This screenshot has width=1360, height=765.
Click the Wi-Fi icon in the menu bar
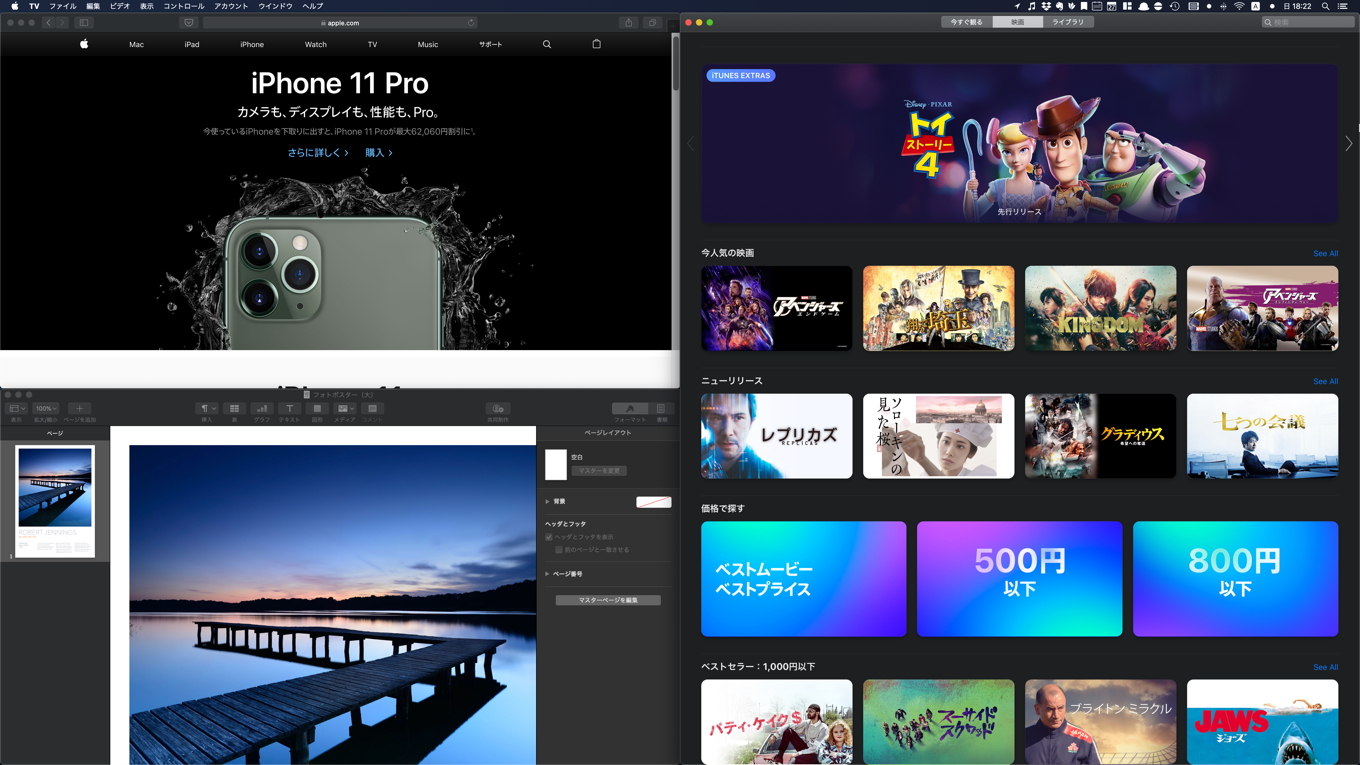click(1239, 6)
